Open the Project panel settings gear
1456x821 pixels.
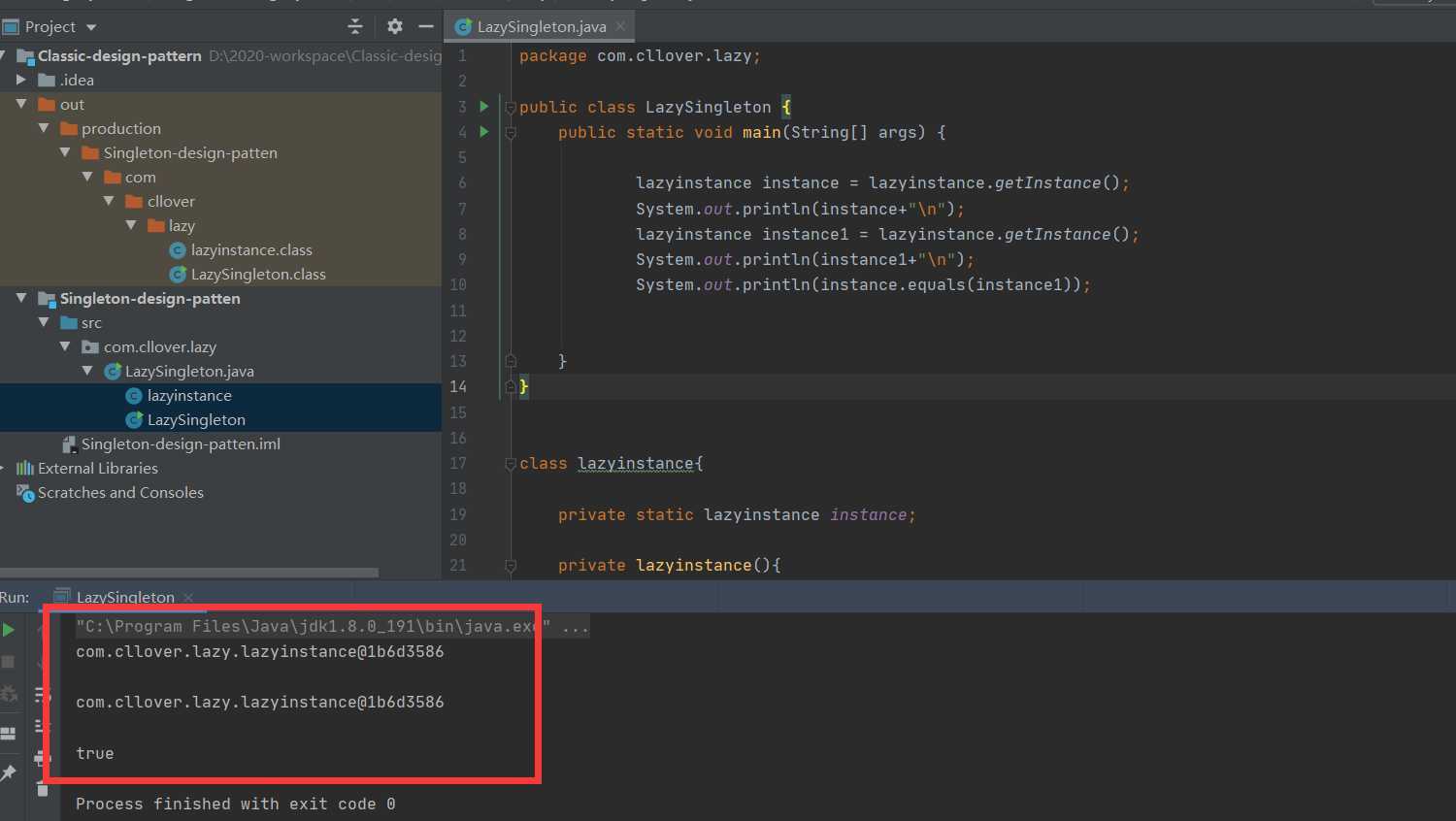coord(394,26)
